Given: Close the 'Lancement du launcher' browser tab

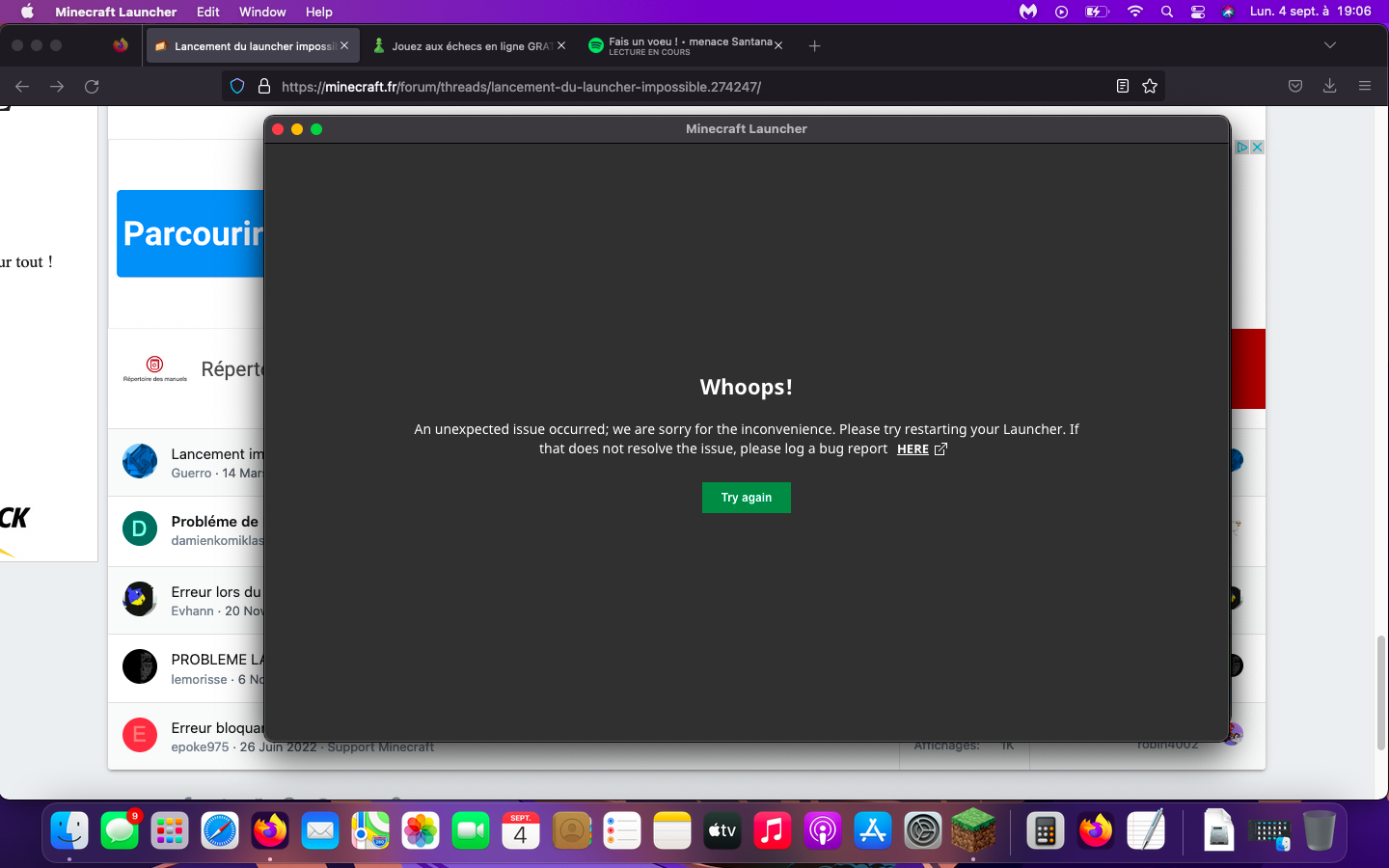Looking at the screenshot, I should [x=344, y=45].
